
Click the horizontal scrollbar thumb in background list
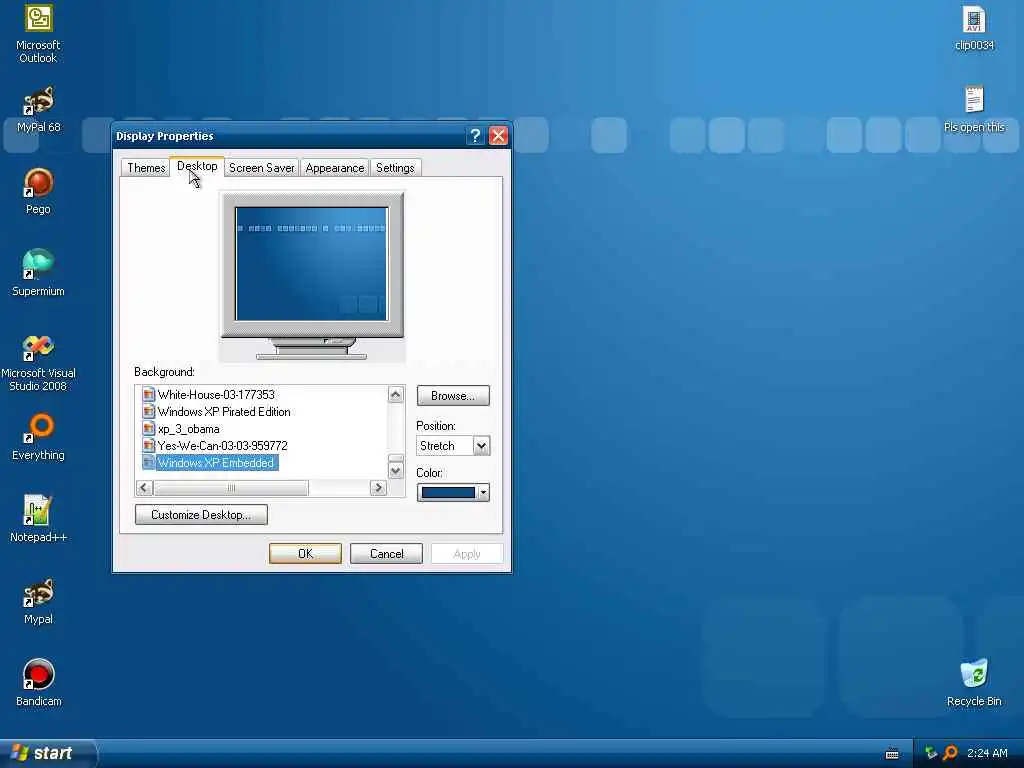(x=231, y=488)
